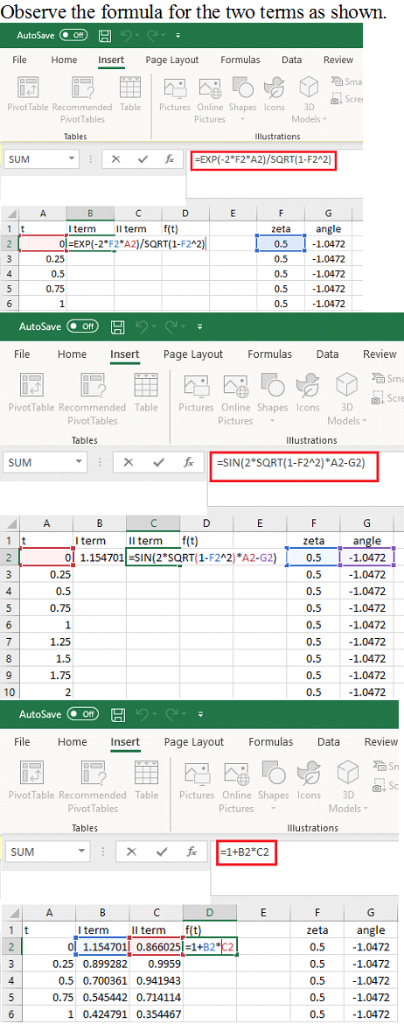Click the 'zeta' header cell in the SIN formula window

coord(314,541)
